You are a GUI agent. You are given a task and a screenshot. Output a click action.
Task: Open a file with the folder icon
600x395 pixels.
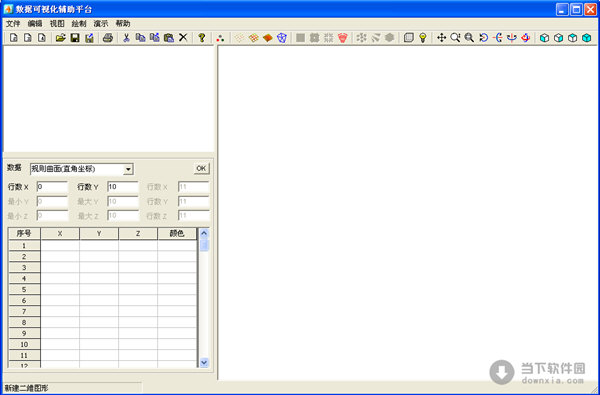[60, 38]
